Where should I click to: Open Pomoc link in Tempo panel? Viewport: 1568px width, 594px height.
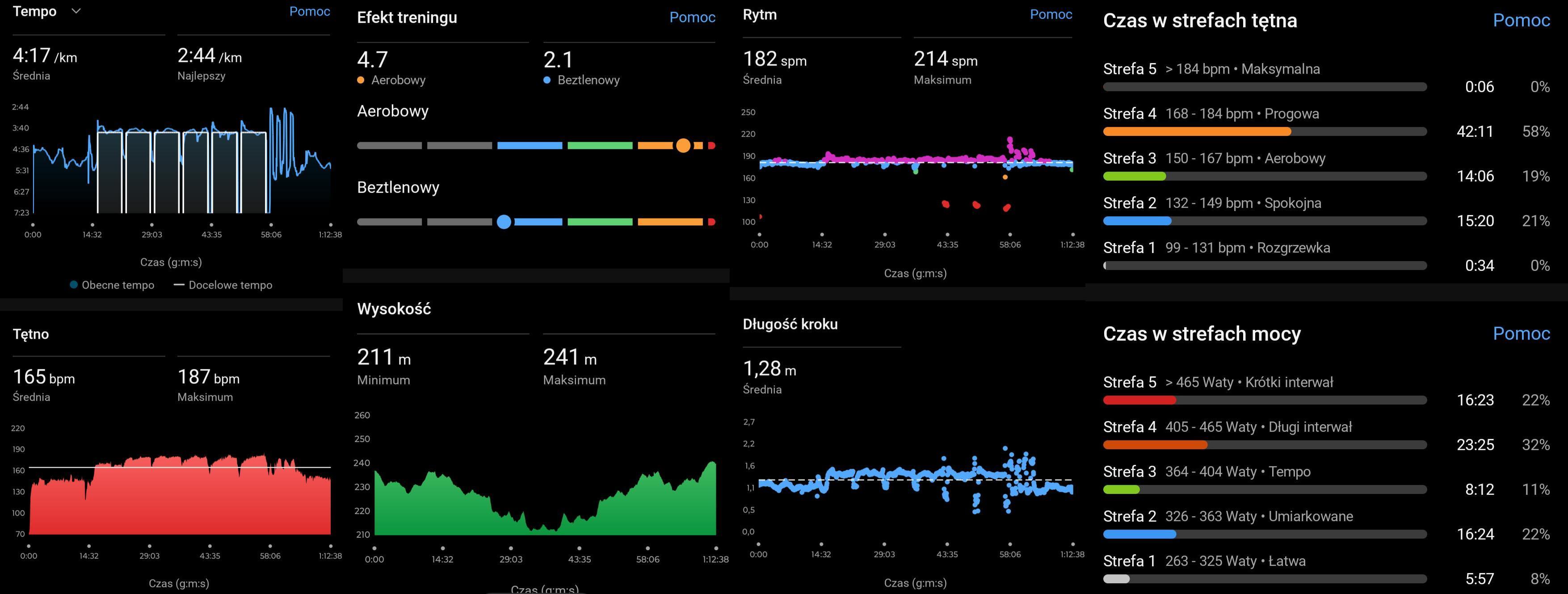pos(309,11)
